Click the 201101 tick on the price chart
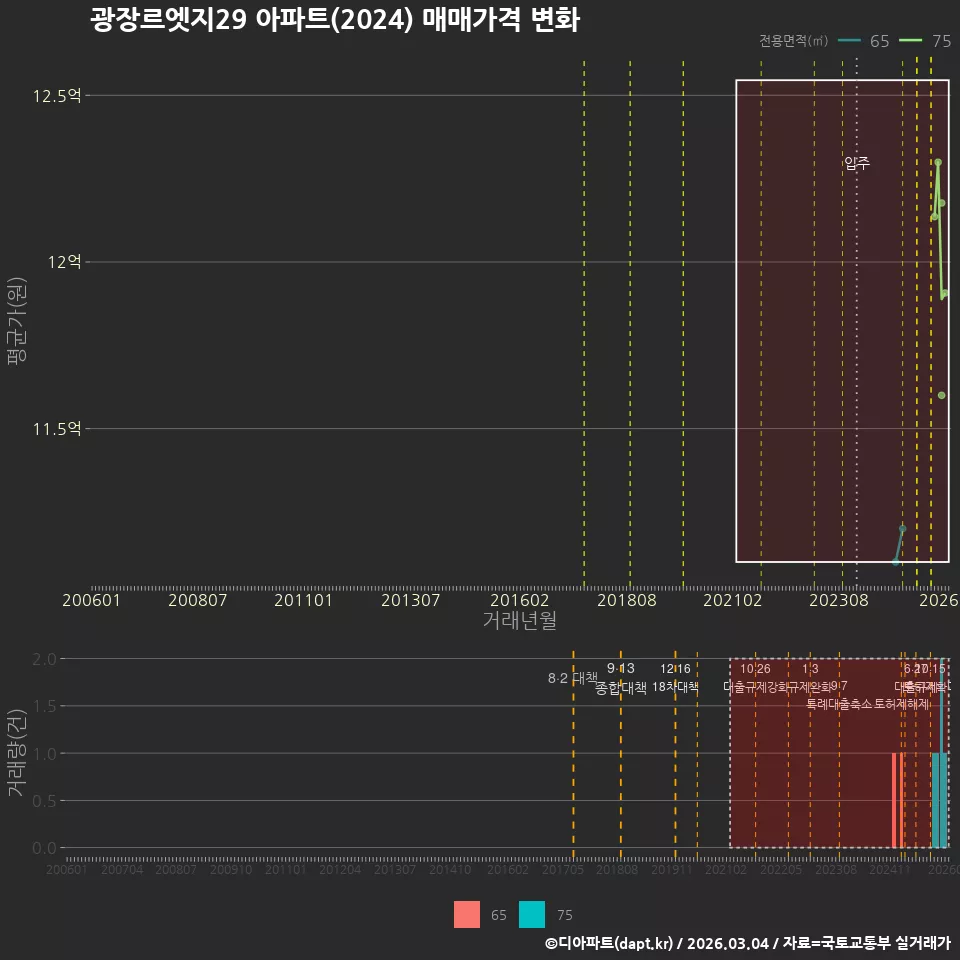The width and height of the screenshot is (960, 960). [303, 600]
